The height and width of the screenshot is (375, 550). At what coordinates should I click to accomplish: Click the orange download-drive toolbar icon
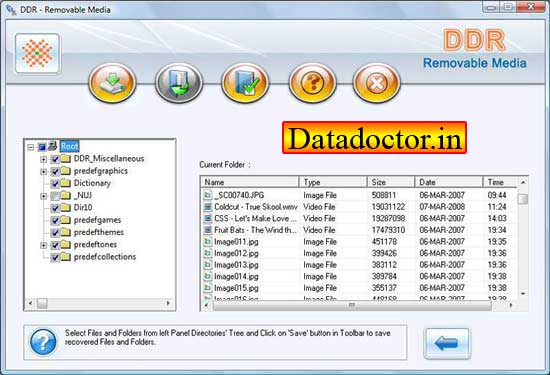[112, 83]
